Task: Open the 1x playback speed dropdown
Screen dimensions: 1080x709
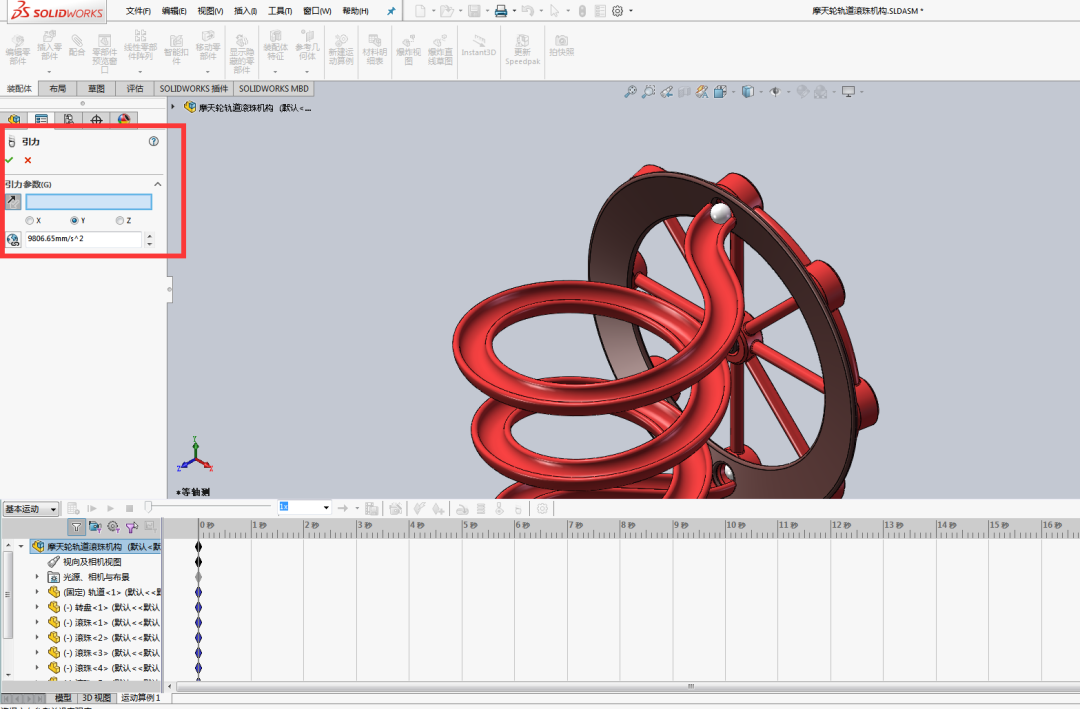Action: (326, 508)
